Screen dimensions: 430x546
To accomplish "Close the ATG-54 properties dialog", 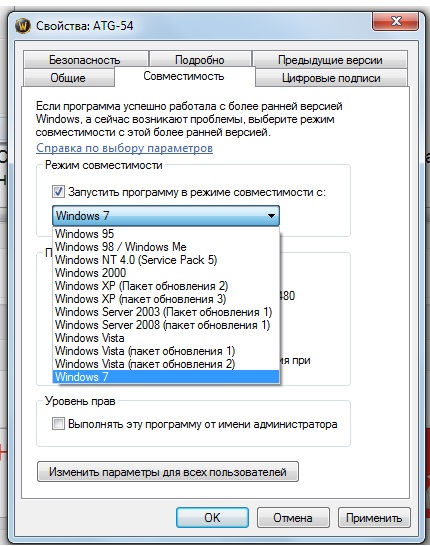I will pos(395,22).
